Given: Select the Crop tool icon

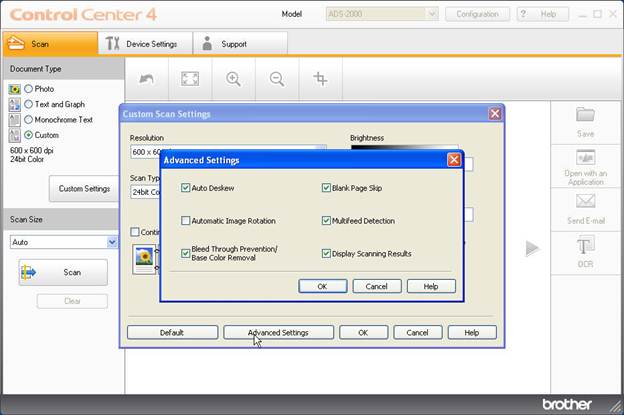Looking at the screenshot, I should click(x=320, y=79).
